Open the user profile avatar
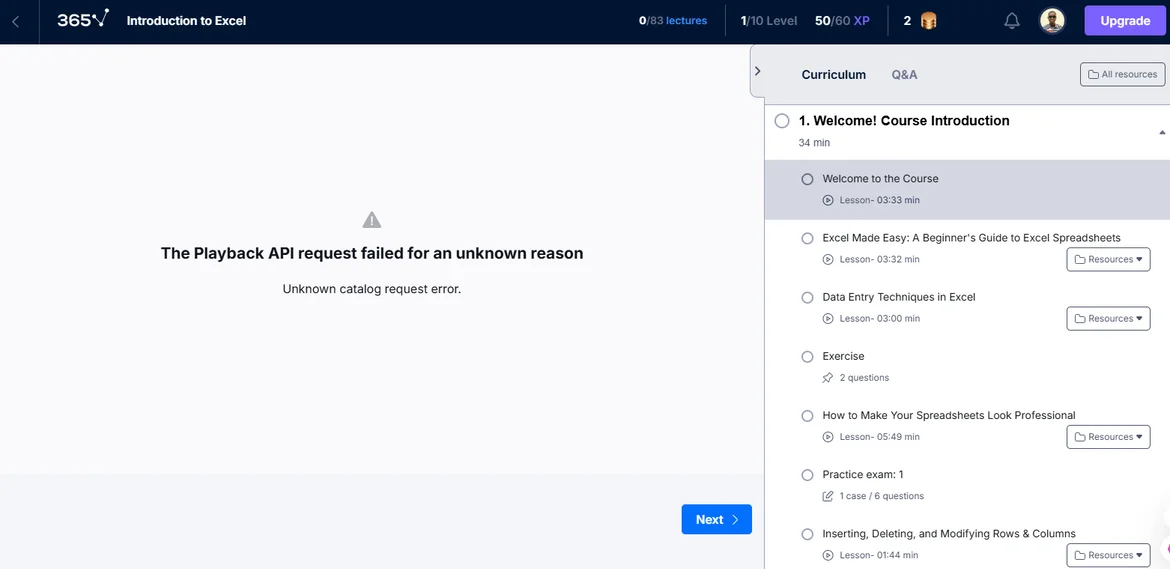1170x569 pixels. click(1052, 21)
